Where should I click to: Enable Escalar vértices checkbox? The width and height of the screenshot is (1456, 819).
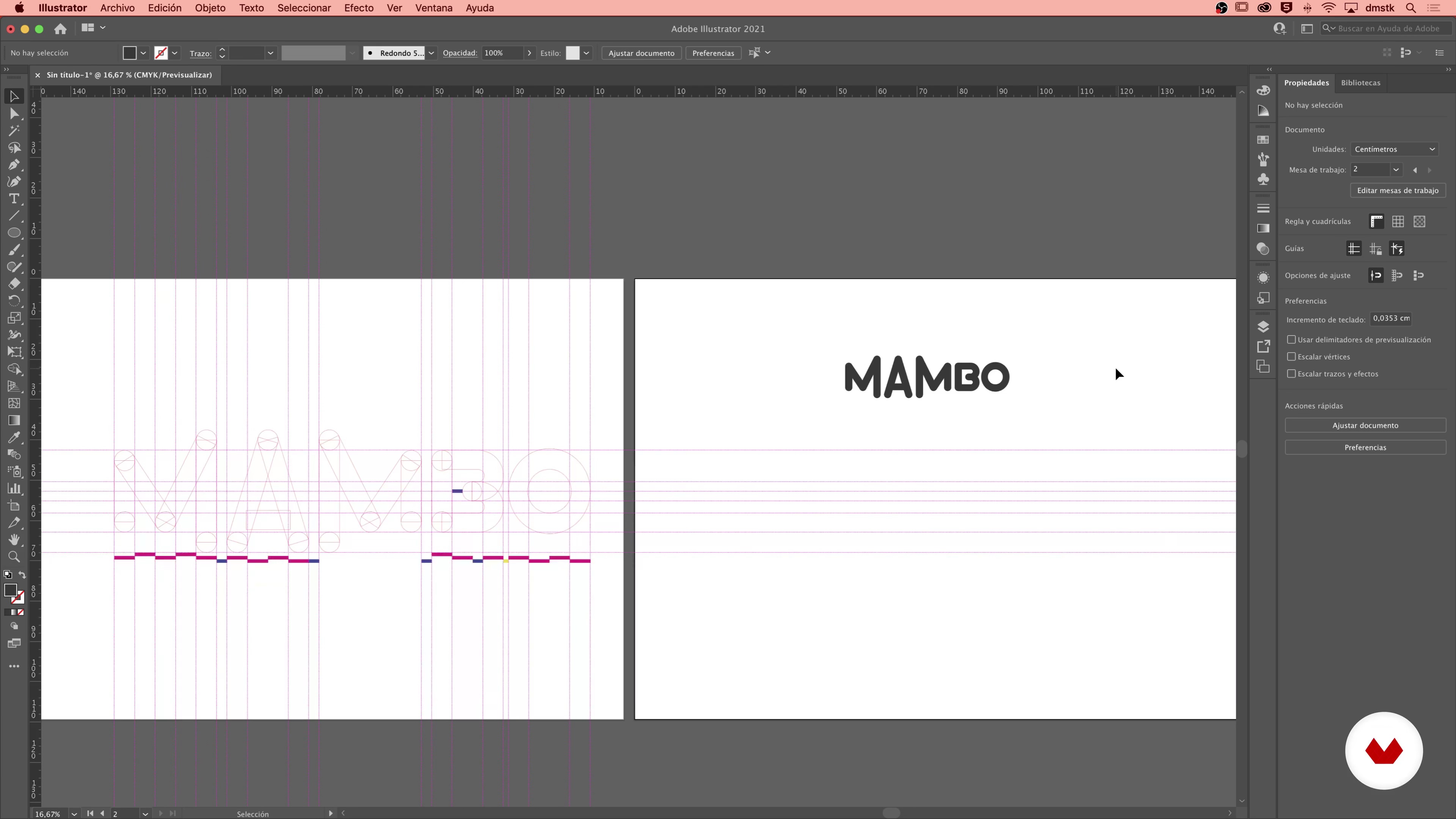(x=1291, y=357)
